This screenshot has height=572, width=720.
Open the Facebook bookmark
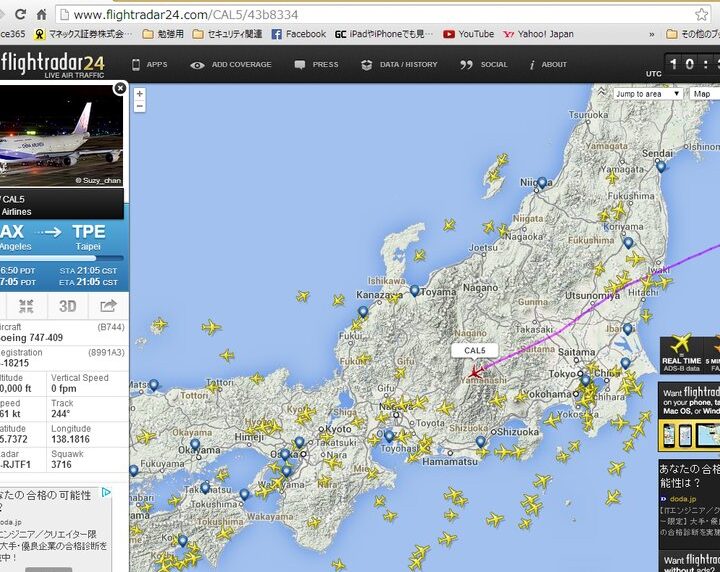pos(298,34)
